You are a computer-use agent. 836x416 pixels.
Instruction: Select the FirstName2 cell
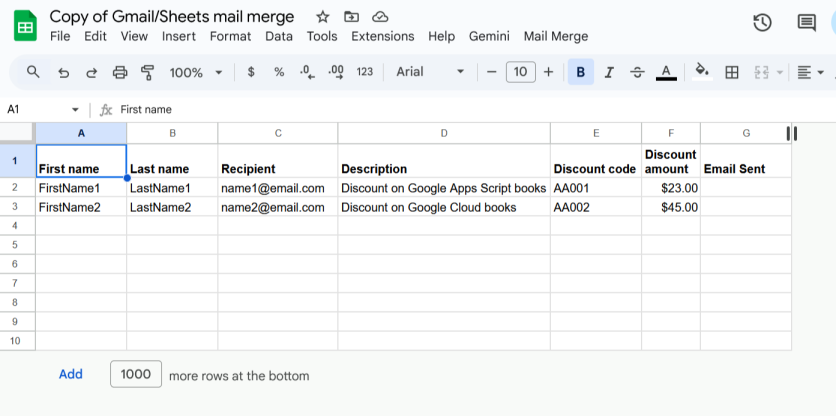[x=81, y=207]
